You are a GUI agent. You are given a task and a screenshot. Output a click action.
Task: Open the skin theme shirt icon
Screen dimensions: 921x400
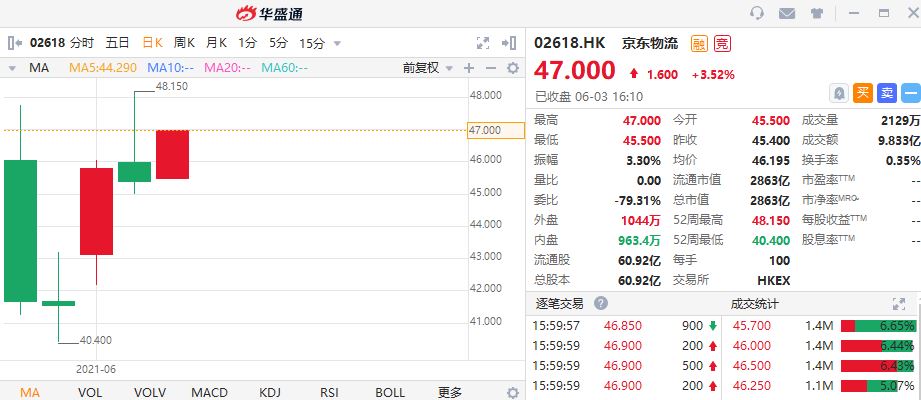click(817, 14)
